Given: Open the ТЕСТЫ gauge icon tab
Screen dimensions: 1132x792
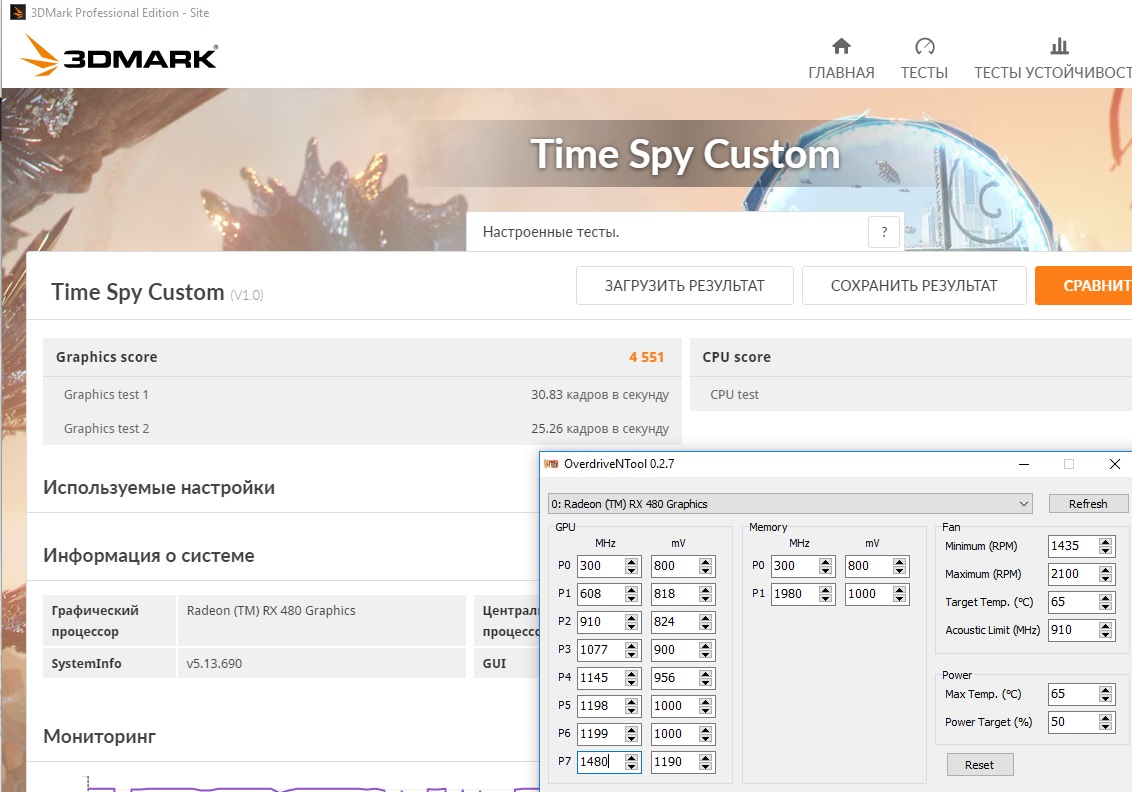Looking at the screenshot, I should (924, 59).
